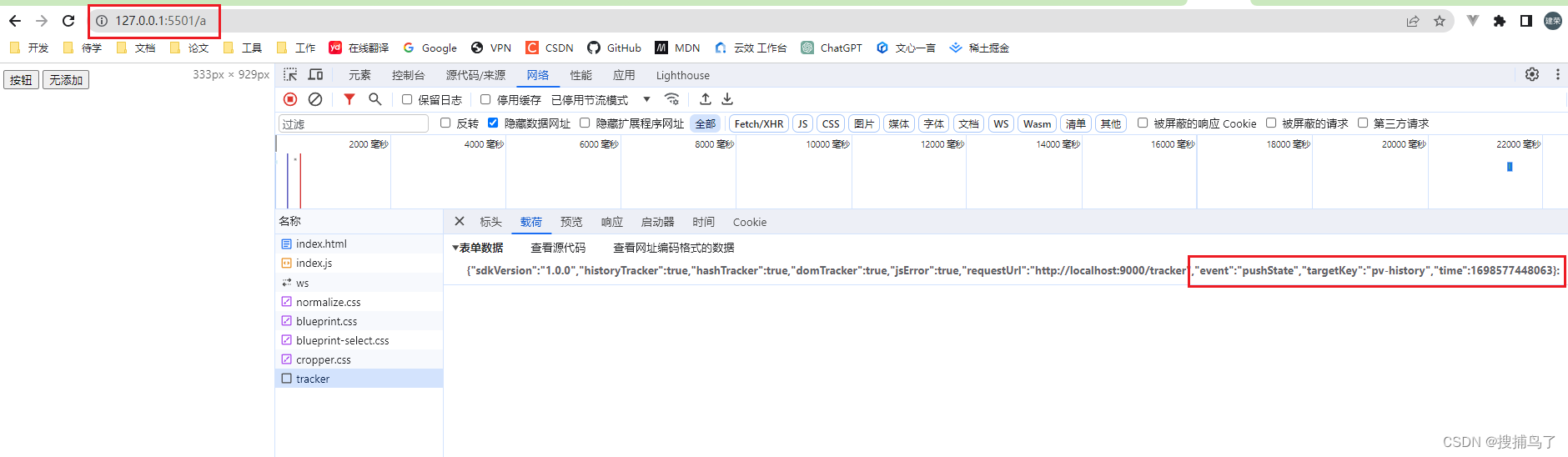Image resolution: width=1568 pixels, height=457 pixels.
Task: Open the 论文 bookmark folder
Action: point(189,48)
